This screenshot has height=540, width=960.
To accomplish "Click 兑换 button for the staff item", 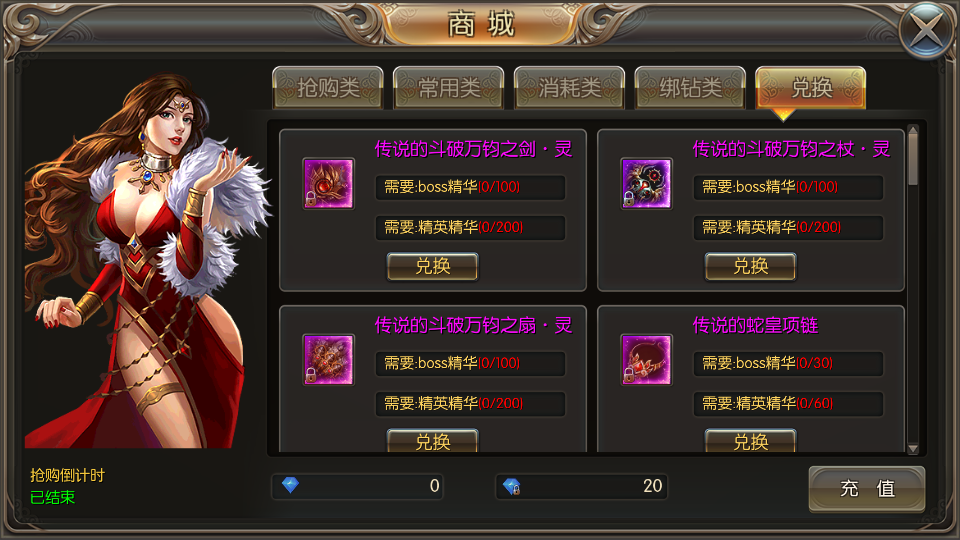I will tap(751, 266).
